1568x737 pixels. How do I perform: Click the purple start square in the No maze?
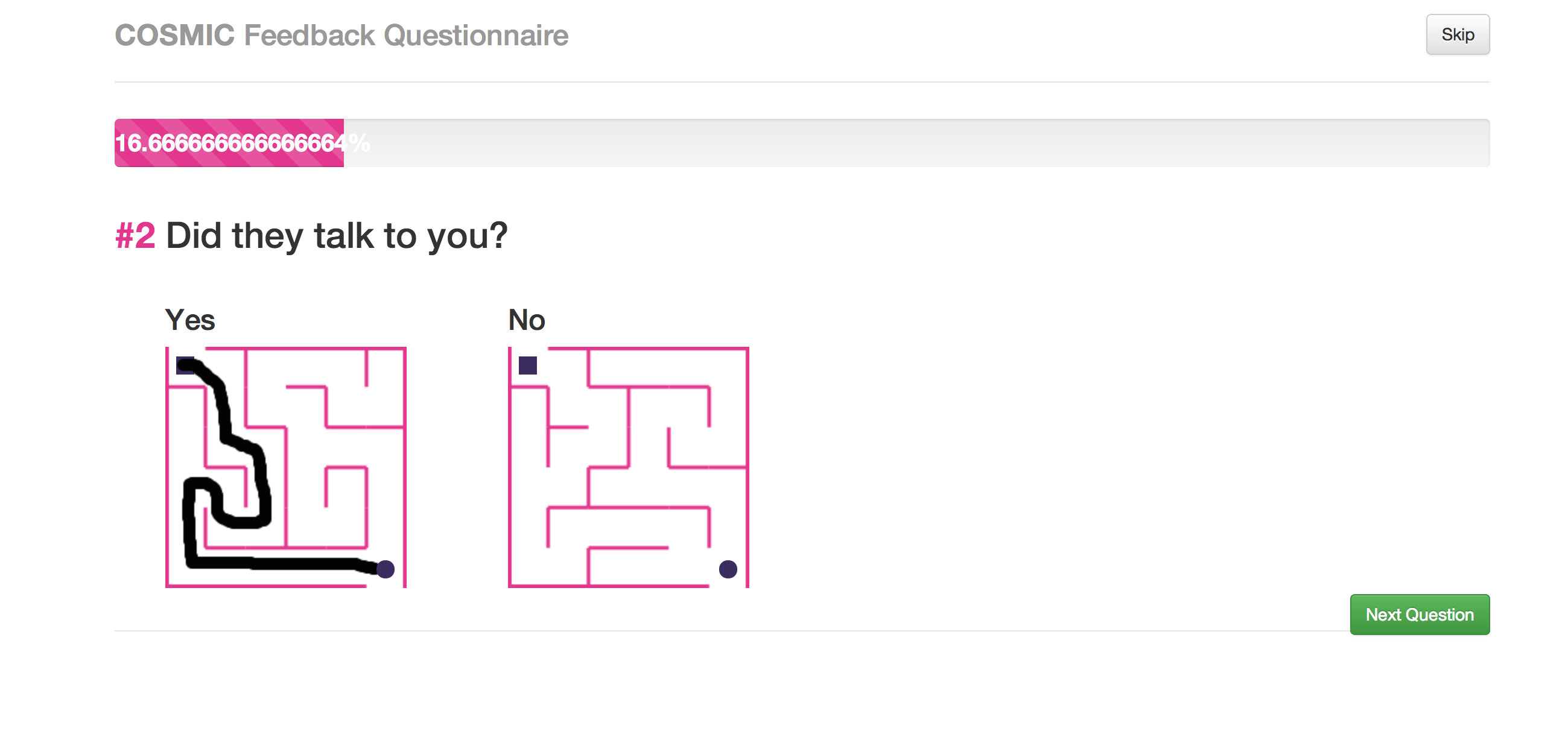(528, 365)
